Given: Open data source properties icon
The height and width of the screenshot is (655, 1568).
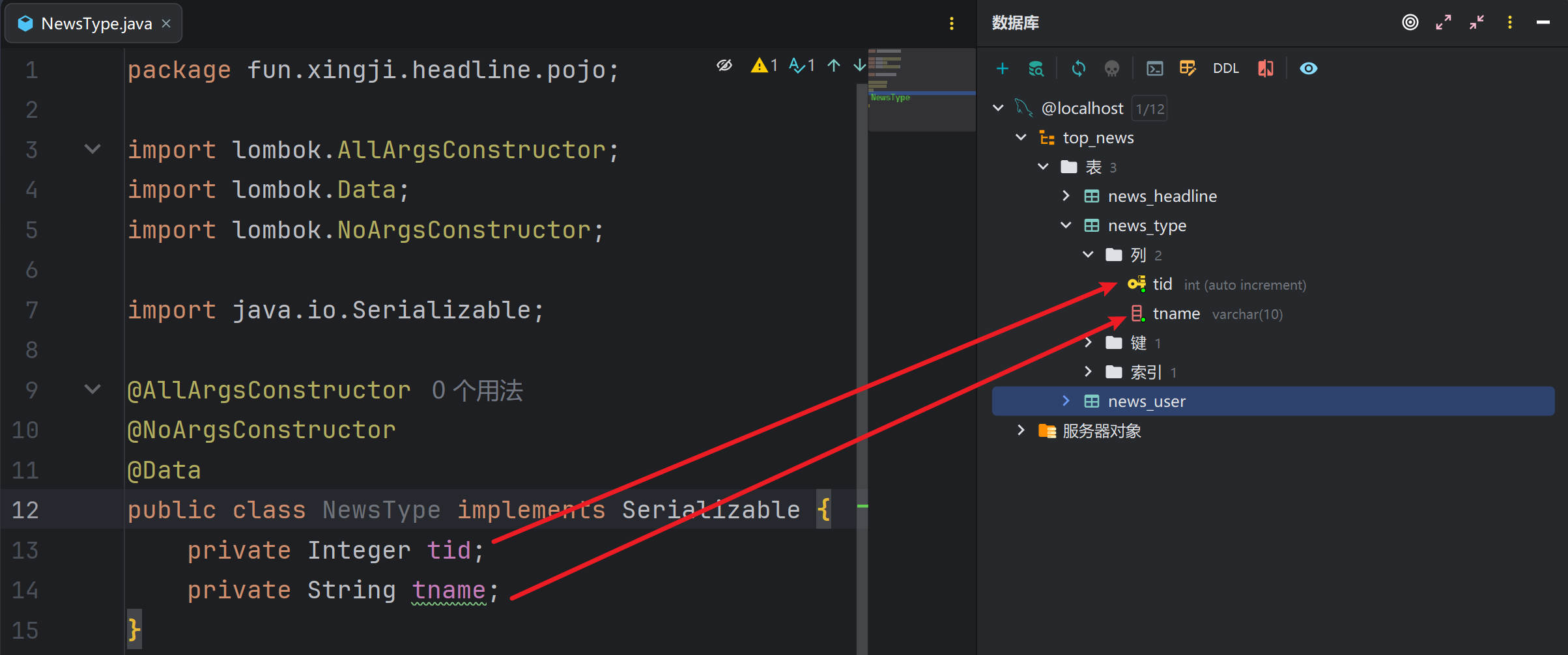Looking at the screenshot, I should (1036, 68).
